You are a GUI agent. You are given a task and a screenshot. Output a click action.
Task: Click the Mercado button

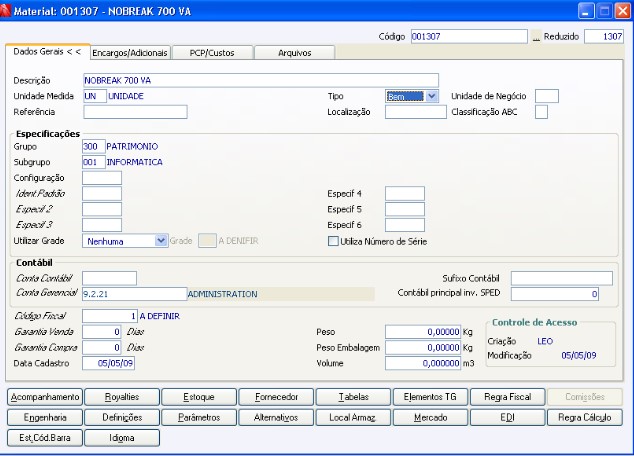click(x=430, y=418)
